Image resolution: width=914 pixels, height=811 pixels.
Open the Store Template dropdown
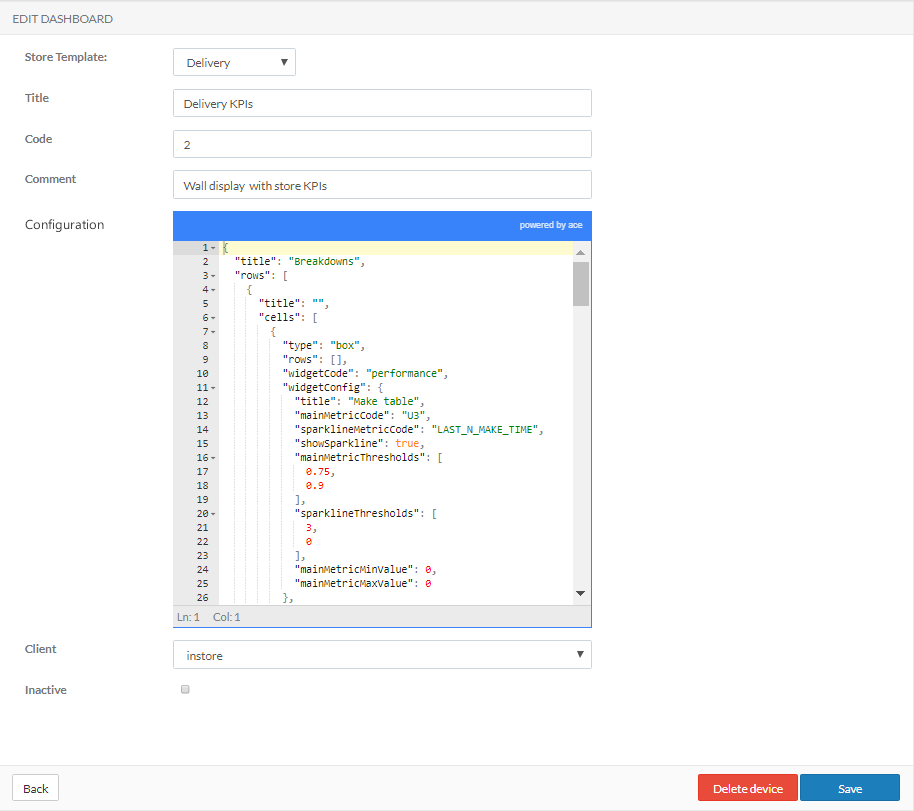pyautogui.click(x=234, y=63)
